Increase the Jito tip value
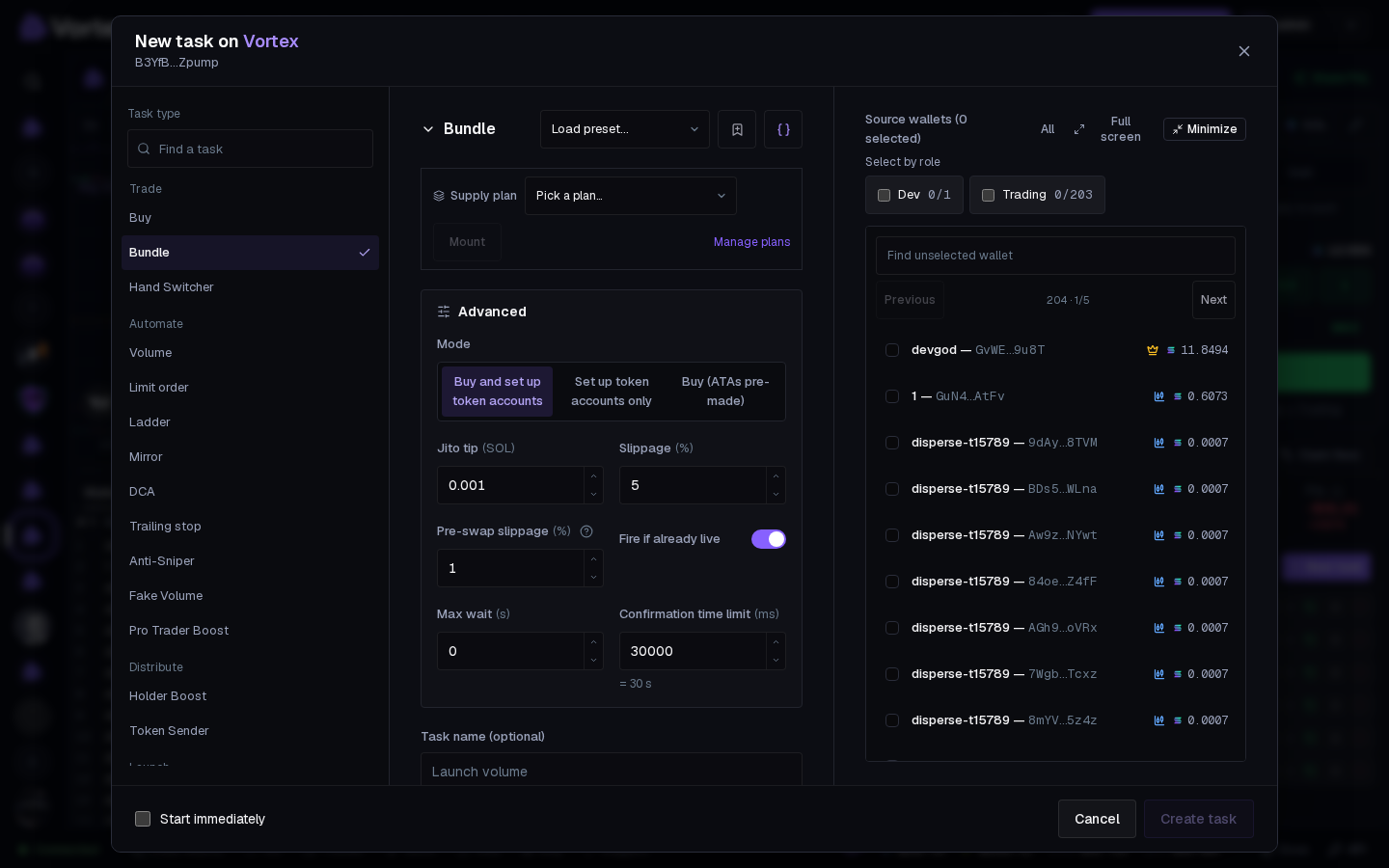The height and width of the screenshot is (868, 1389). pyautogui.click(x=593, y=476)
